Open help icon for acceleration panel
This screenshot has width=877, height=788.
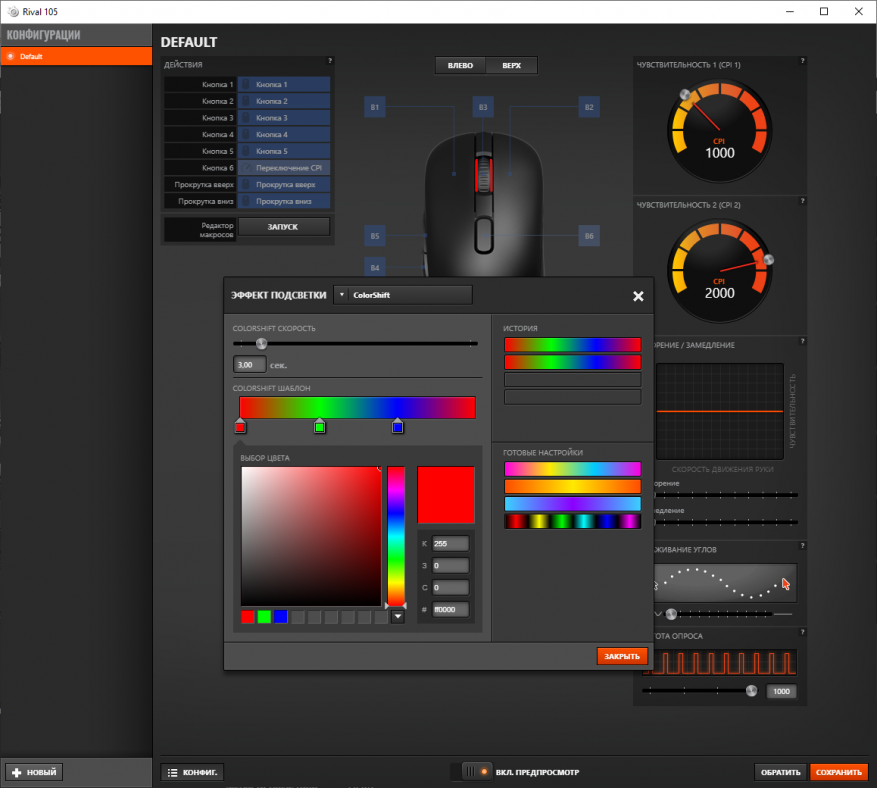tap(803, 341)
